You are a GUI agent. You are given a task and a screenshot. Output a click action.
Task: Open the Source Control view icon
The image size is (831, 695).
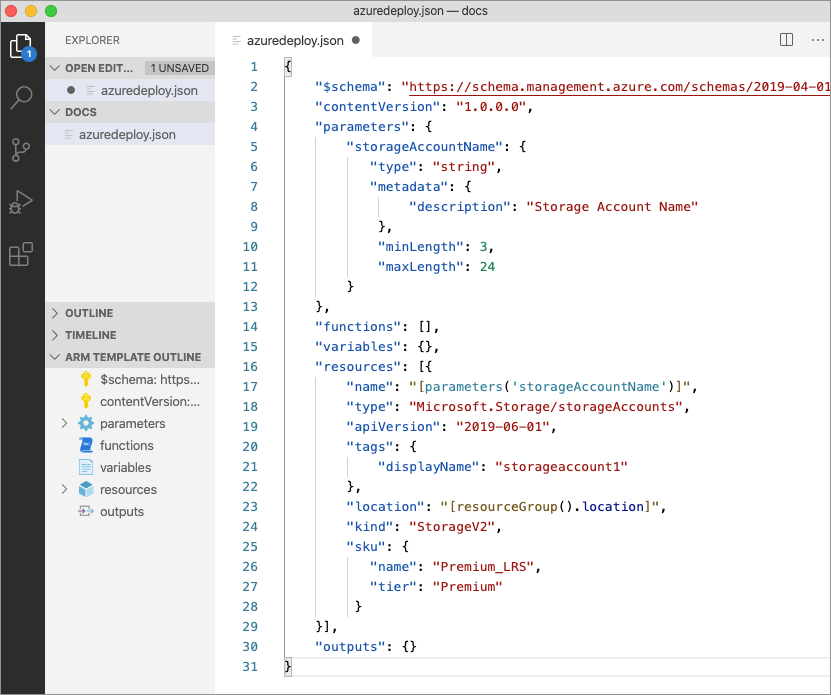pos(21,150)
